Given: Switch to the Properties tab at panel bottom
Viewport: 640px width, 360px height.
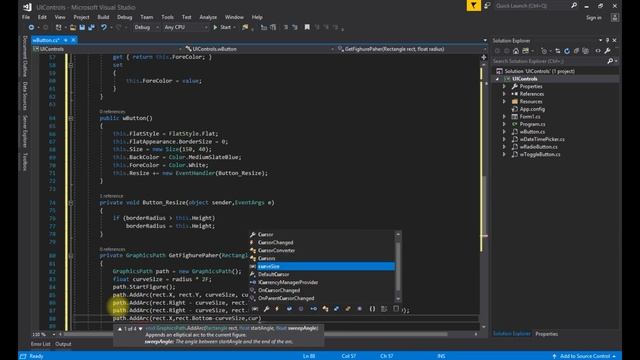Looking at the screenshot, I should point(547,334).
